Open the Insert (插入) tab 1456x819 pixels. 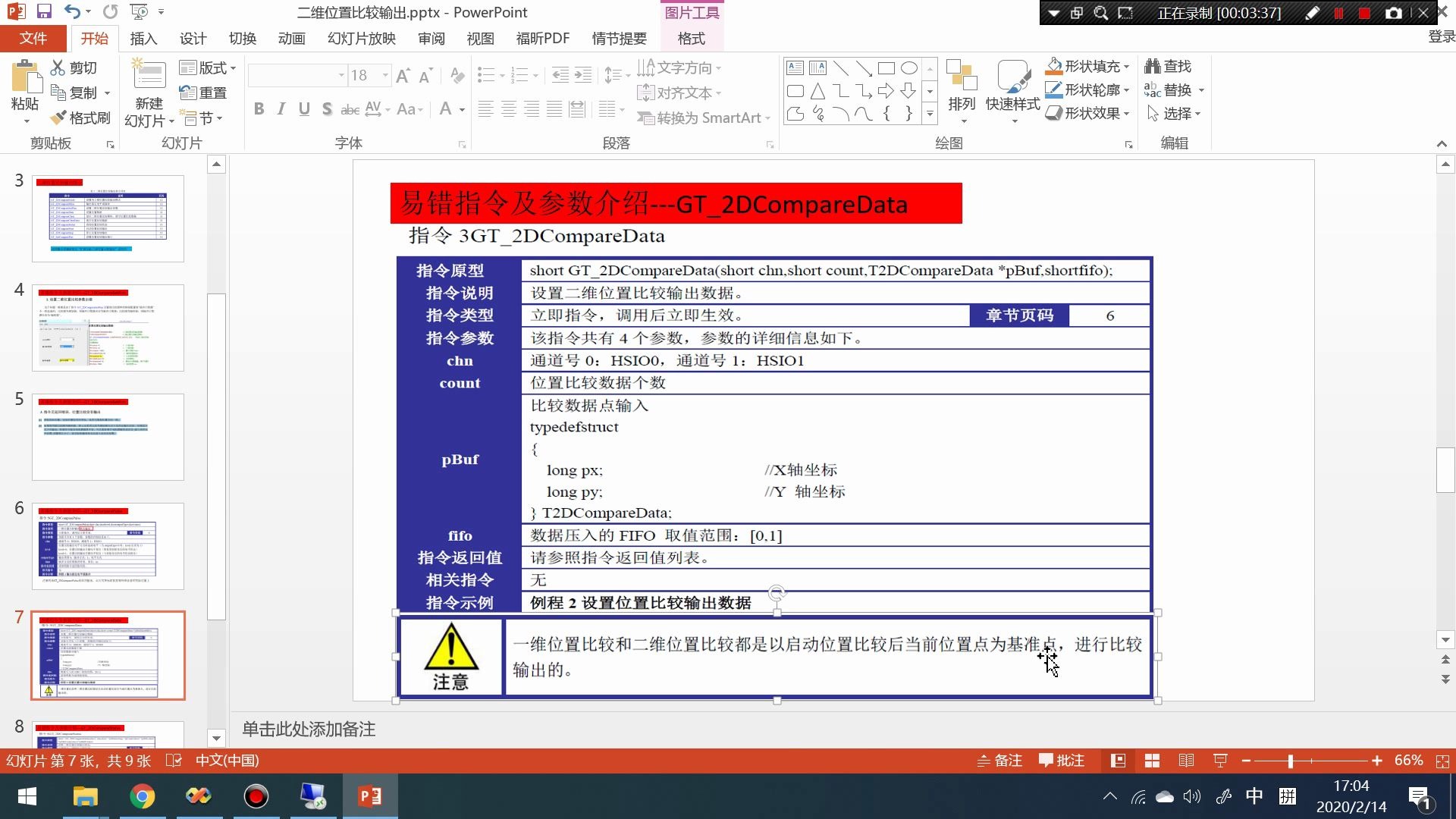(143, 39)
